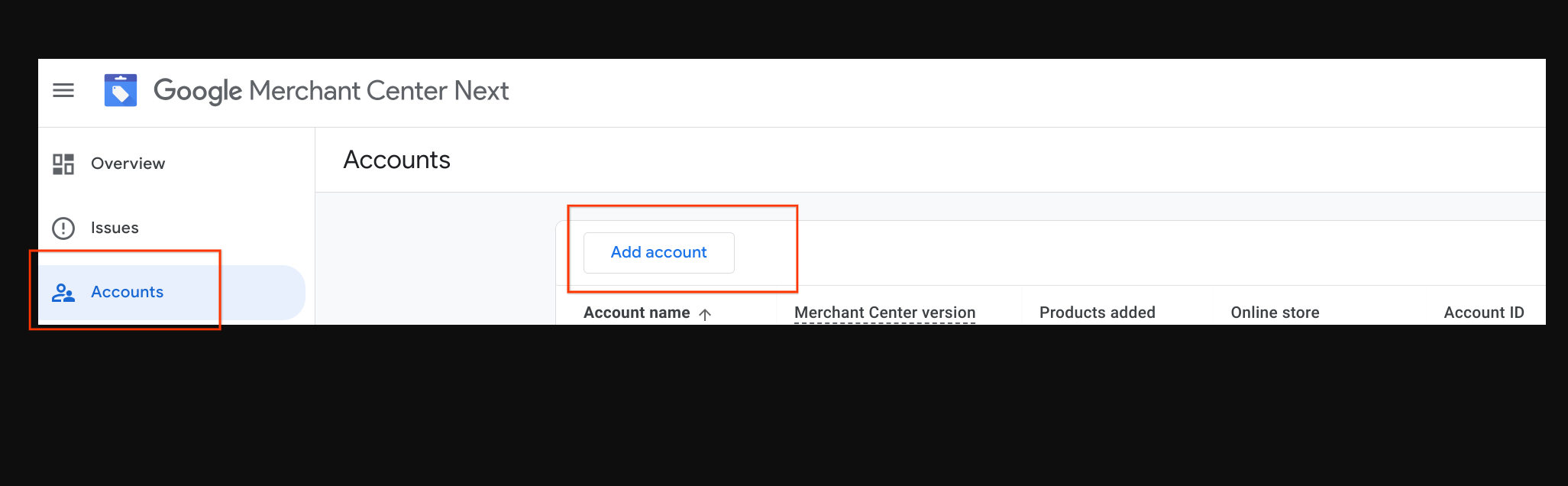1568x486 pixels.
Task: Click the Merchant Center version column header
Action: coord(884,313)
